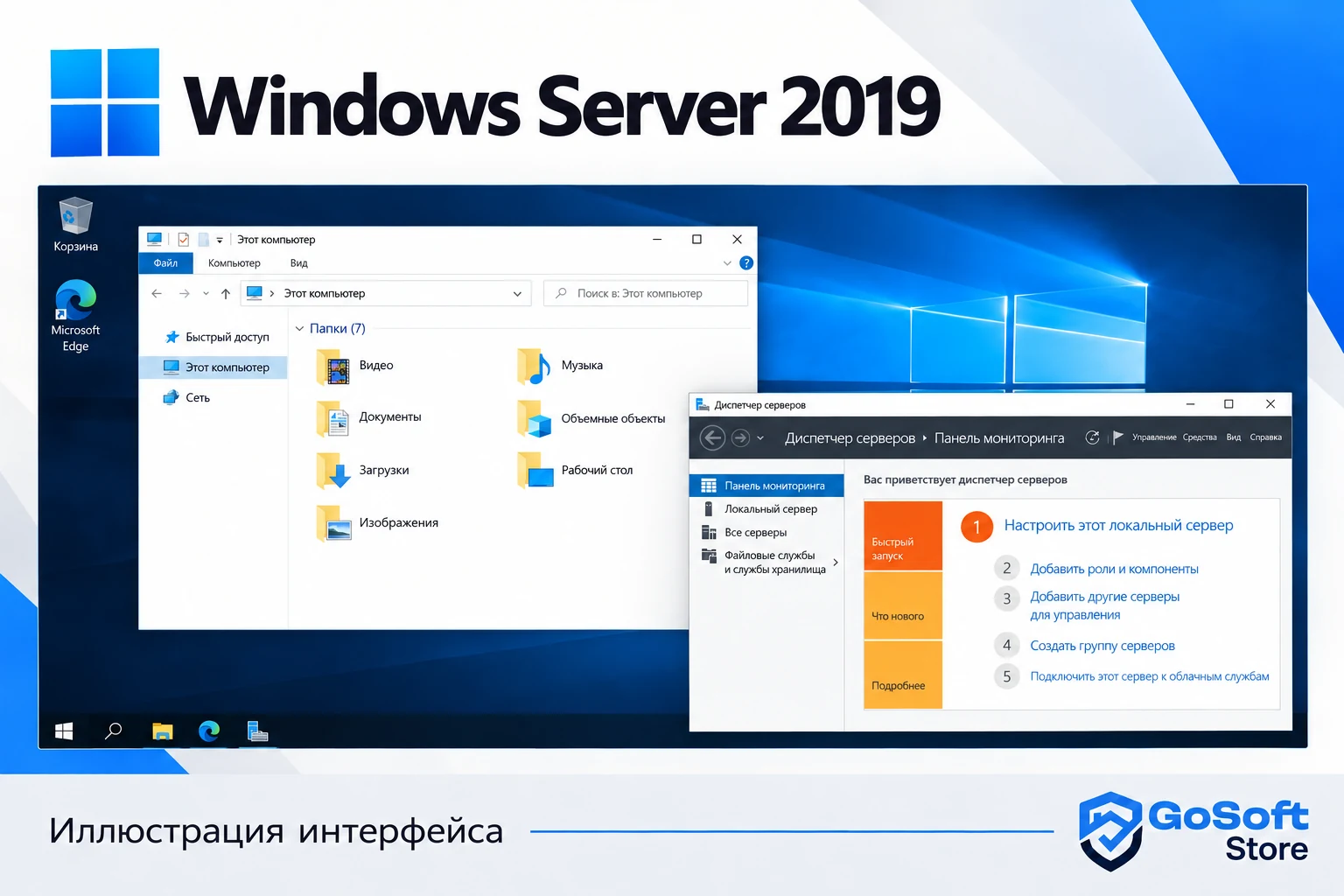1344x896 pixels.
Task: Click Создать группу серверов link
Action: click(x=1102, y=646)
